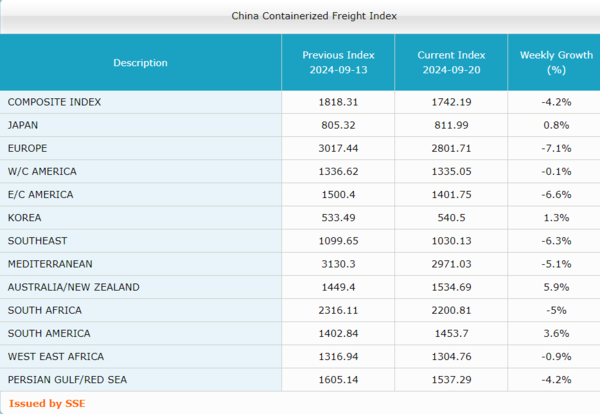Click the WEST EAST AFRICA row label
Image resolution: width=600 pixels, height=414 pixels.
pyautogui.click(x=55, y=356)
